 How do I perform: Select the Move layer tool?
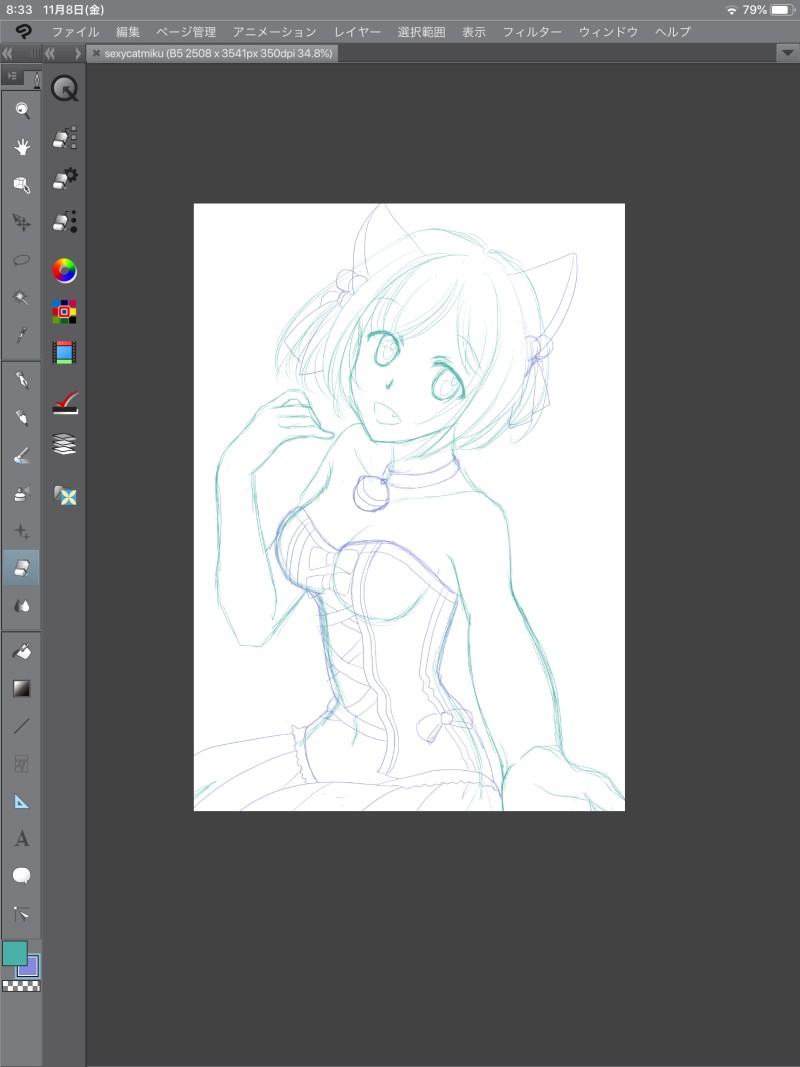click(x=22, y=222)
